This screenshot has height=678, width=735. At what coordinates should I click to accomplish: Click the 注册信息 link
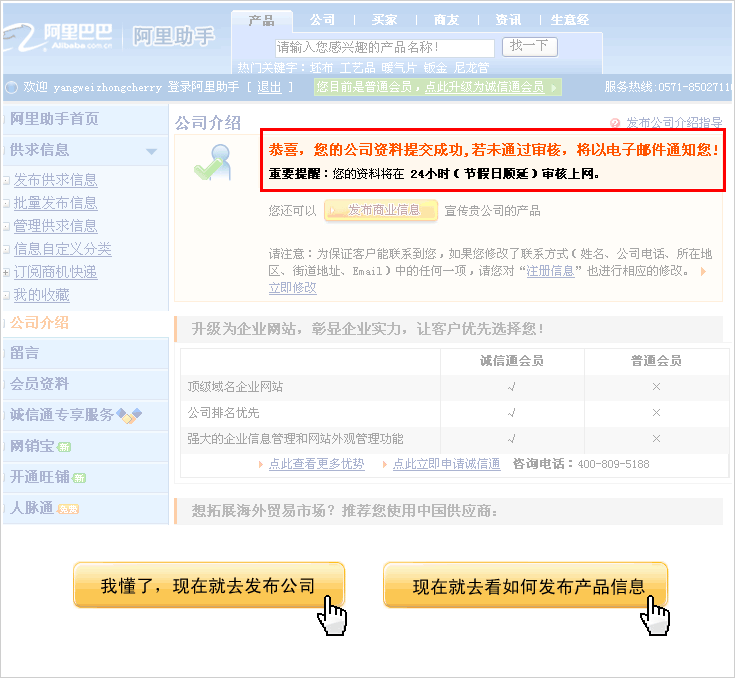pyautogui.click(x=550, y=271)
